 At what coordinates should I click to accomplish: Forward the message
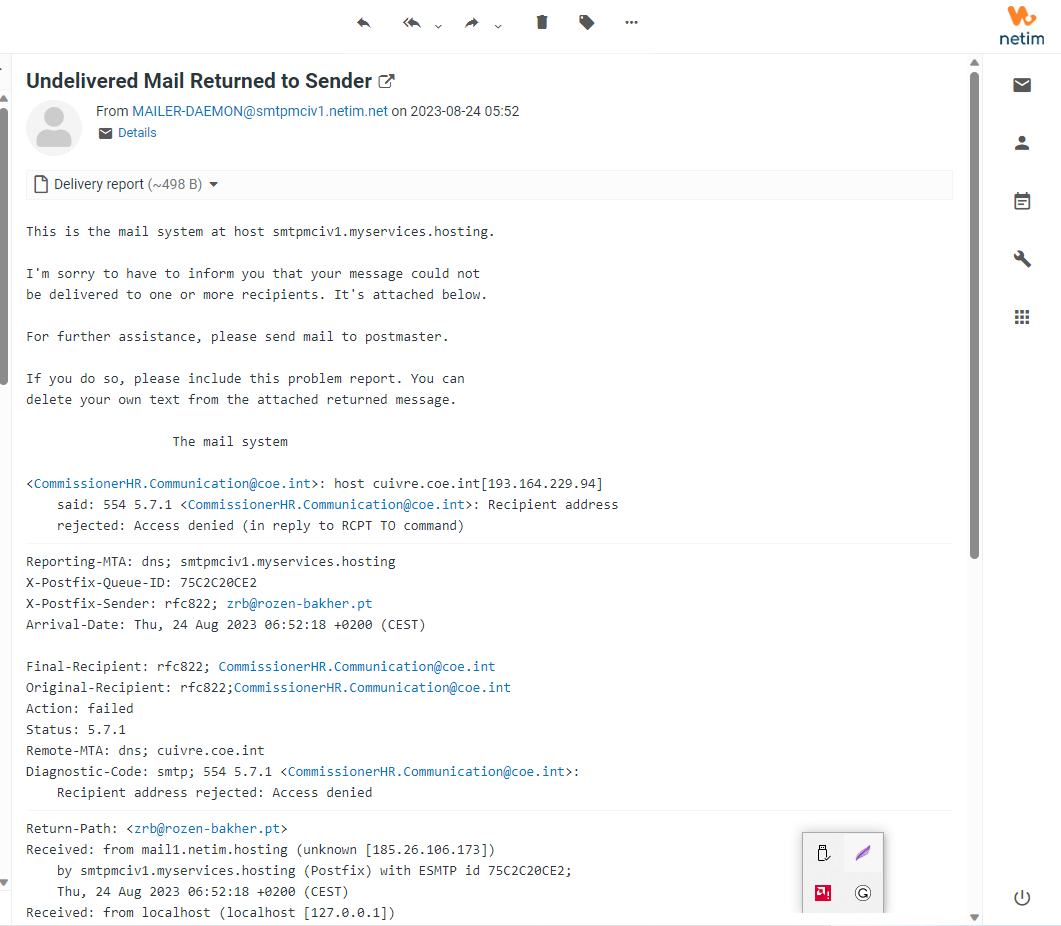470,22
